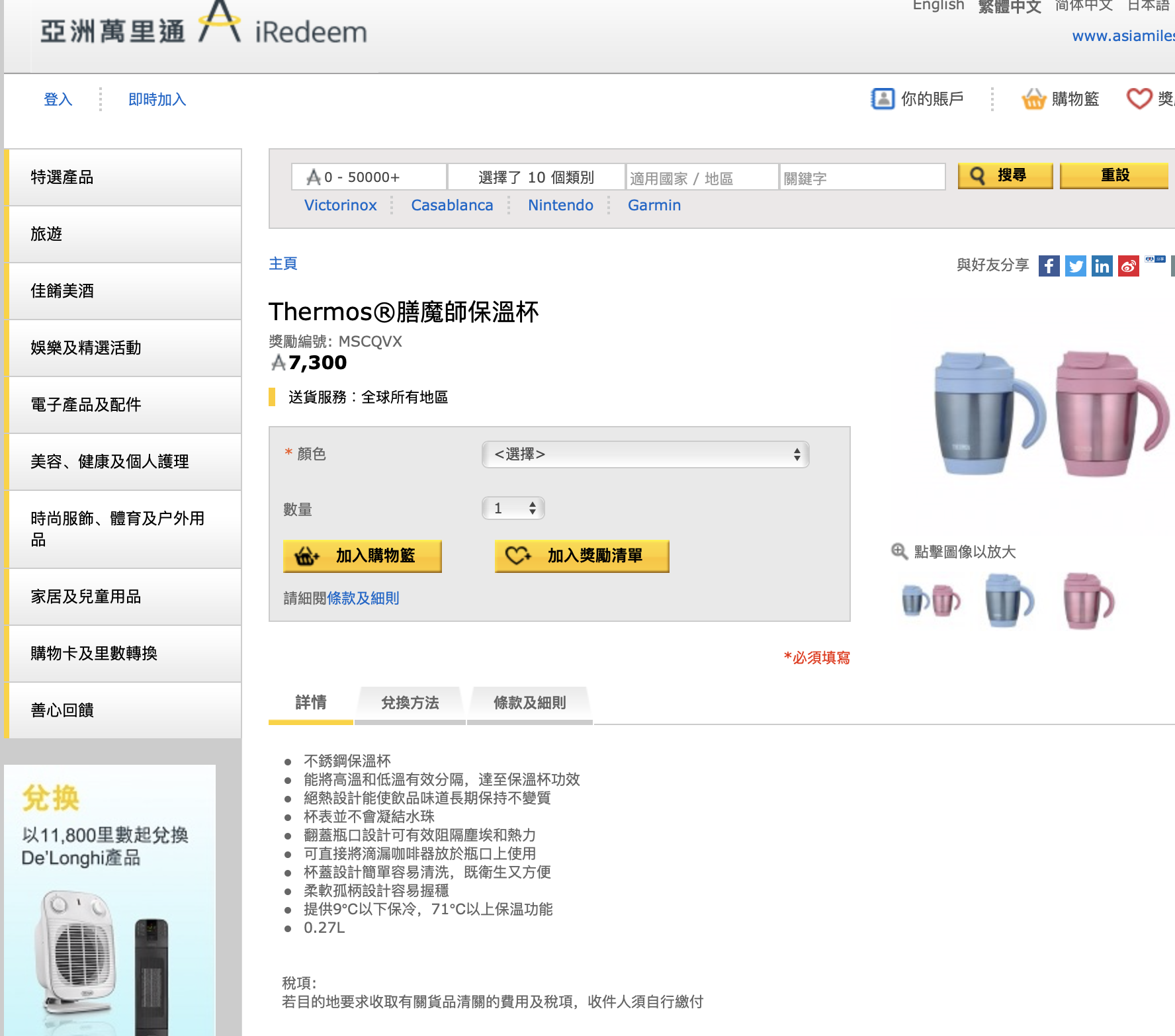
Task: Select the blue mug thumbnail
Action: point(1009,600)
